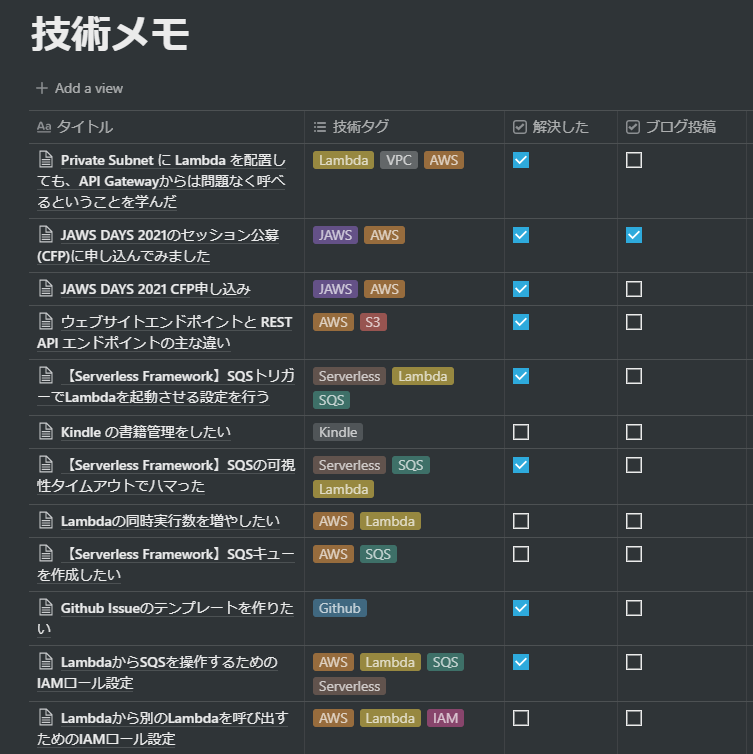Check ブログ投稿 for ウェブサイトエンドポイント row
This screenshot has width=753, height=754.
click(x=634, y=322)
